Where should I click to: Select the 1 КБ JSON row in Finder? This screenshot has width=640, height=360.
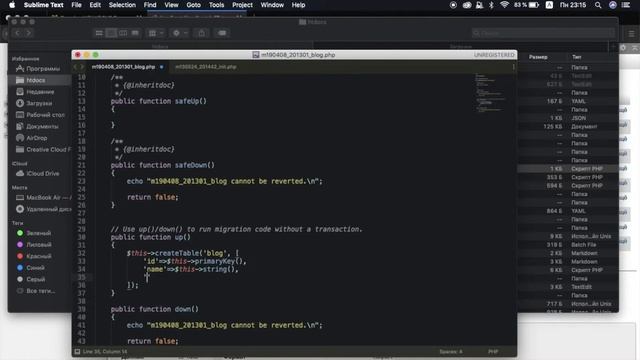click(x=567, y=118)
